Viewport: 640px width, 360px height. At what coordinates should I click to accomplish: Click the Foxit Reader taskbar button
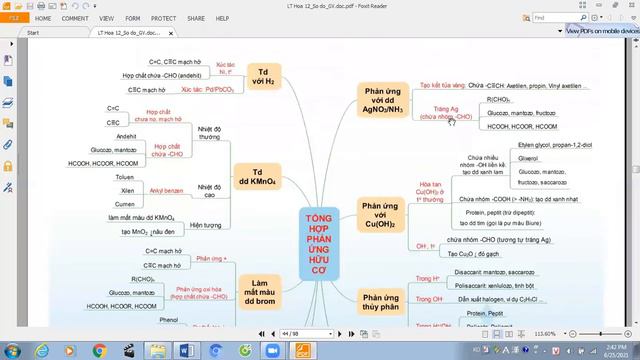(303, 351)
